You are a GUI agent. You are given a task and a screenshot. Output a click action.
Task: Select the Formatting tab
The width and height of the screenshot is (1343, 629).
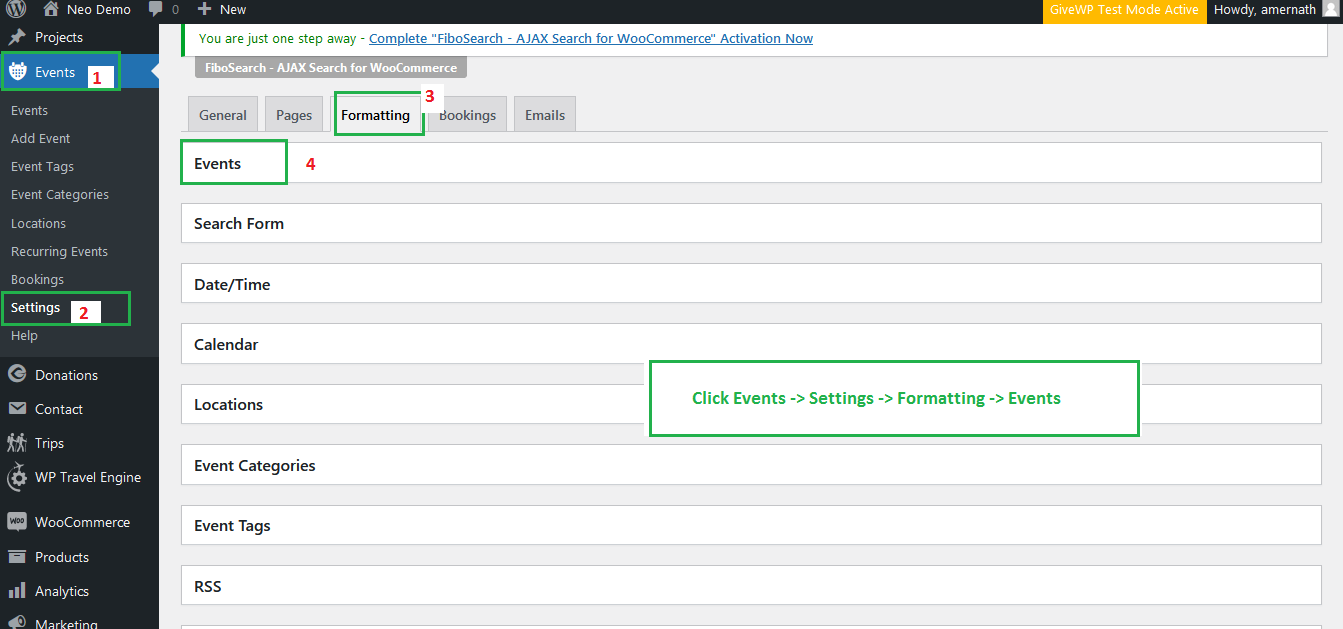[375, 114]
